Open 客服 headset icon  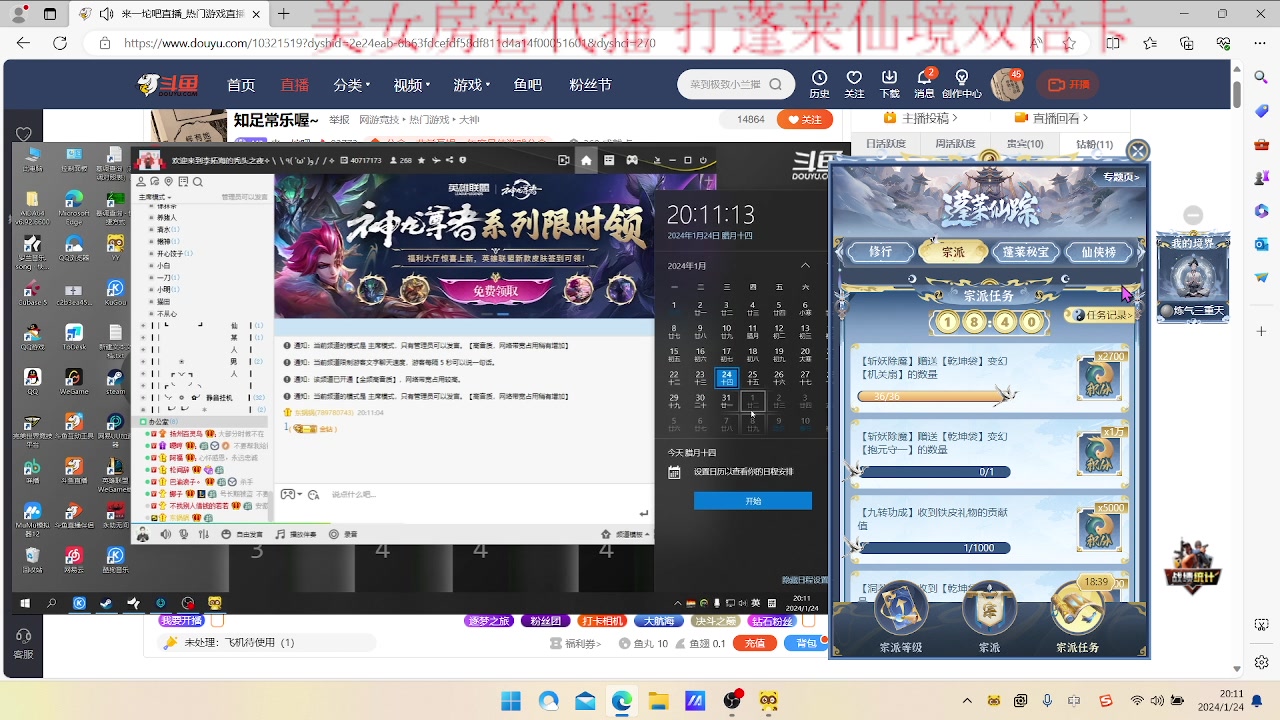pos(23,642)
